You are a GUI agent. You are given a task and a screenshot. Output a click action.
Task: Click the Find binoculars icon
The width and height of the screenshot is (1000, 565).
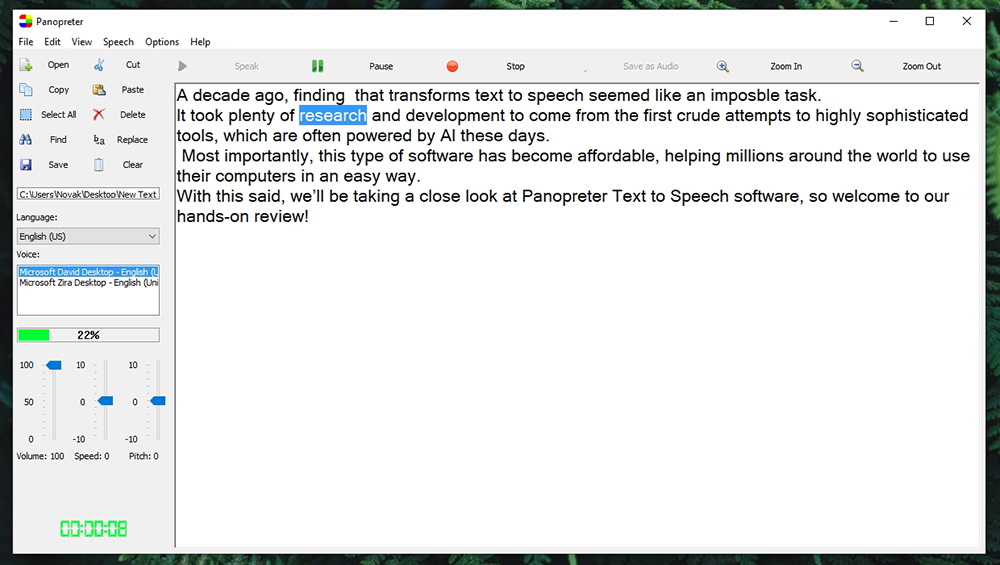(26, 140)
